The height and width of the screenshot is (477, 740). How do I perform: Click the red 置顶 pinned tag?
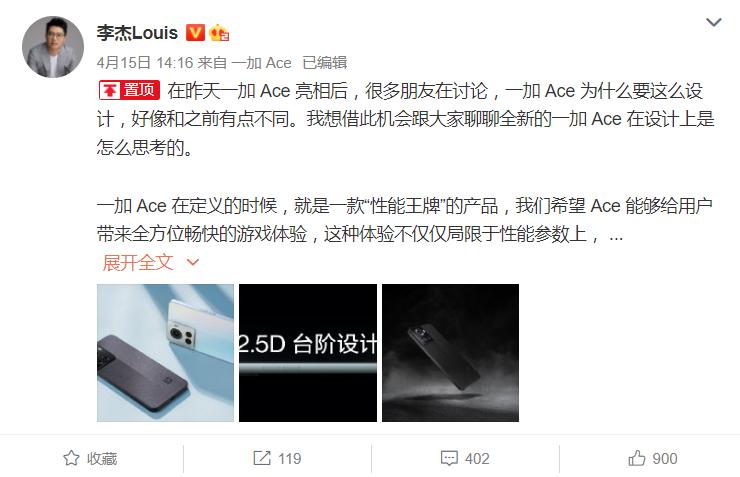(x=129, y=90)
